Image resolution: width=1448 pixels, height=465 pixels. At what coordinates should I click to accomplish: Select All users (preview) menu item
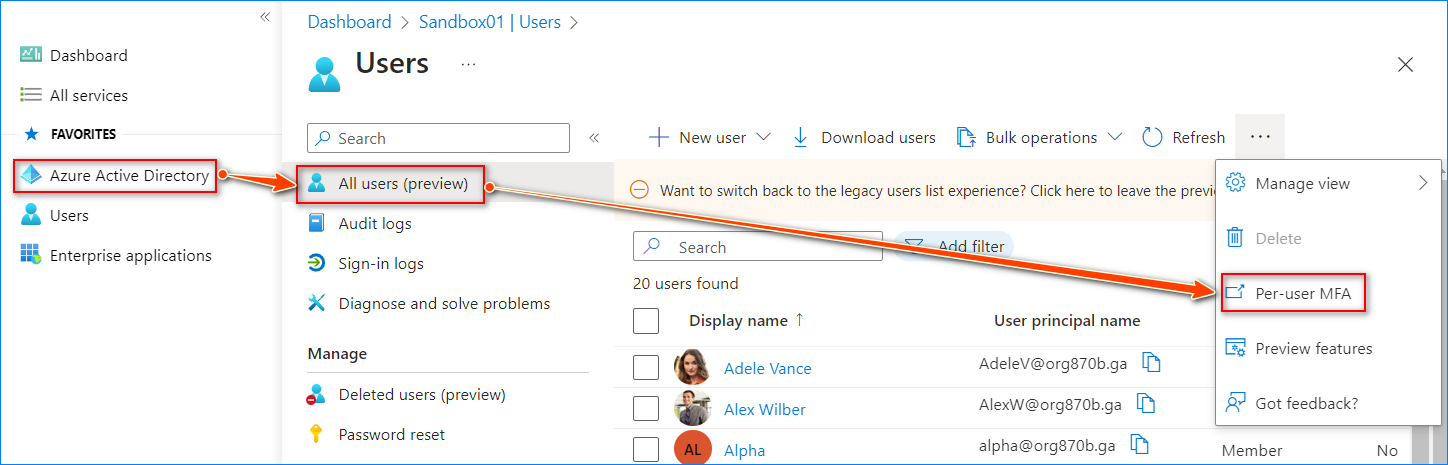pyautogui.click(x=390, y=184)
